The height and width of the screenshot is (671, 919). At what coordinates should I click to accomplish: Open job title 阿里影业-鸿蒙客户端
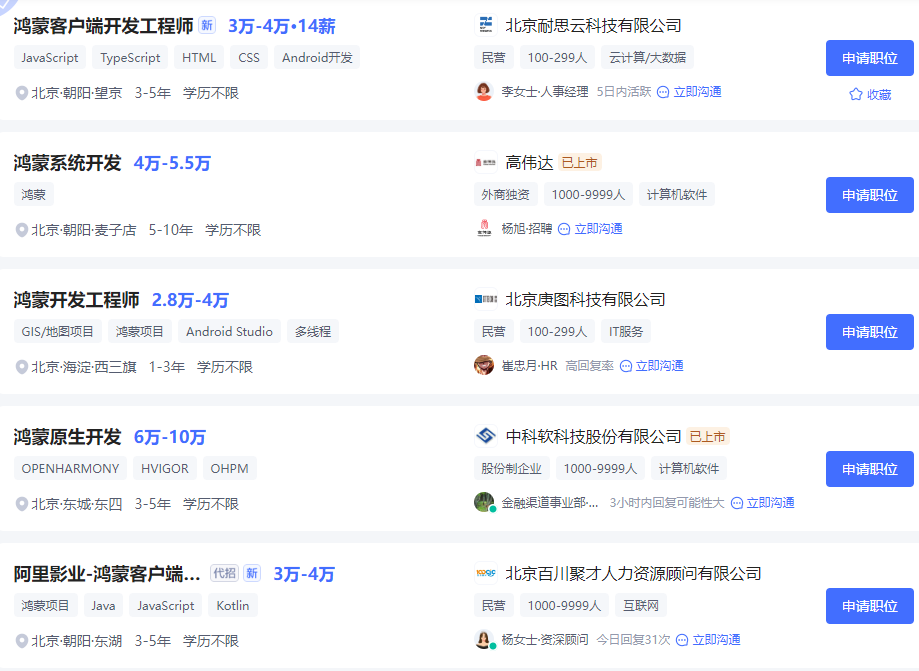(x=107, y=574)
